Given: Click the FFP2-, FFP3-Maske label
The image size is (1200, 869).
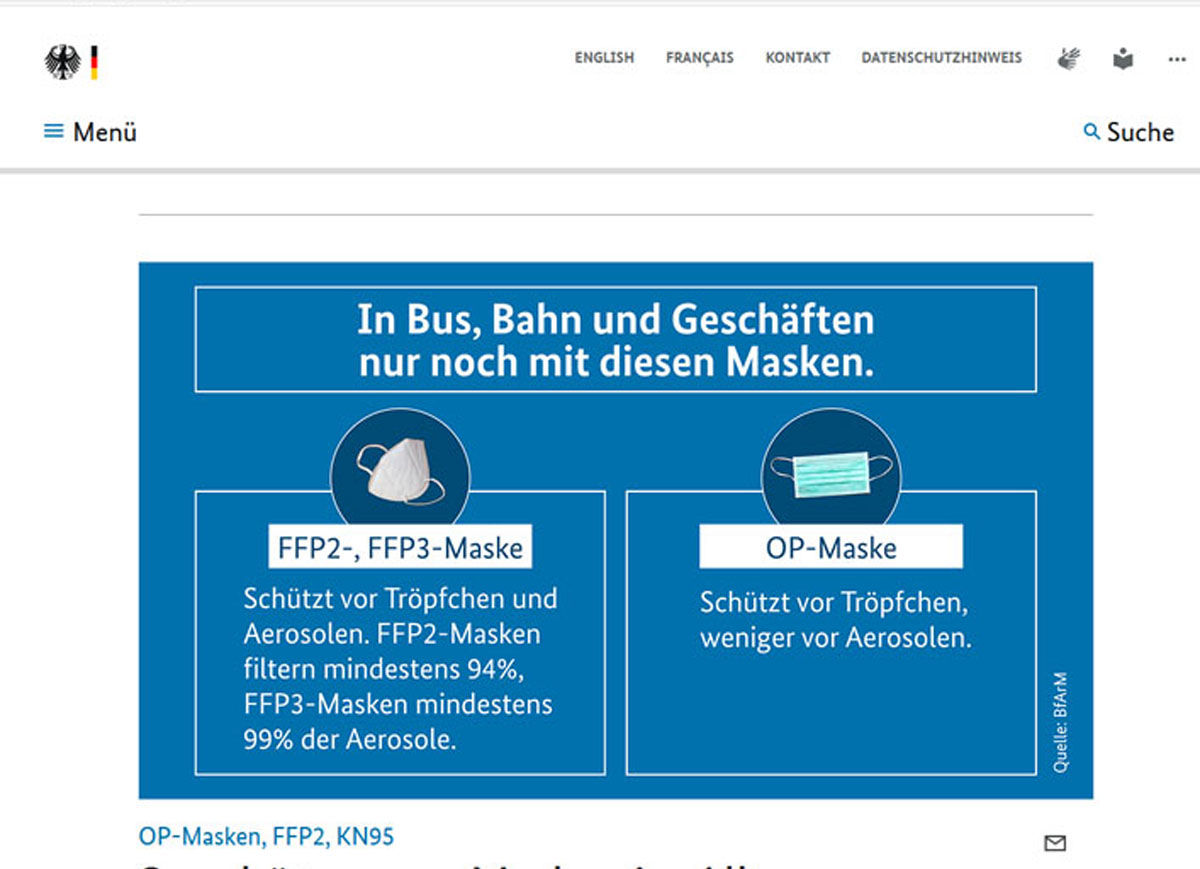Looking at the screenshot, I should (x=400, y=548).
